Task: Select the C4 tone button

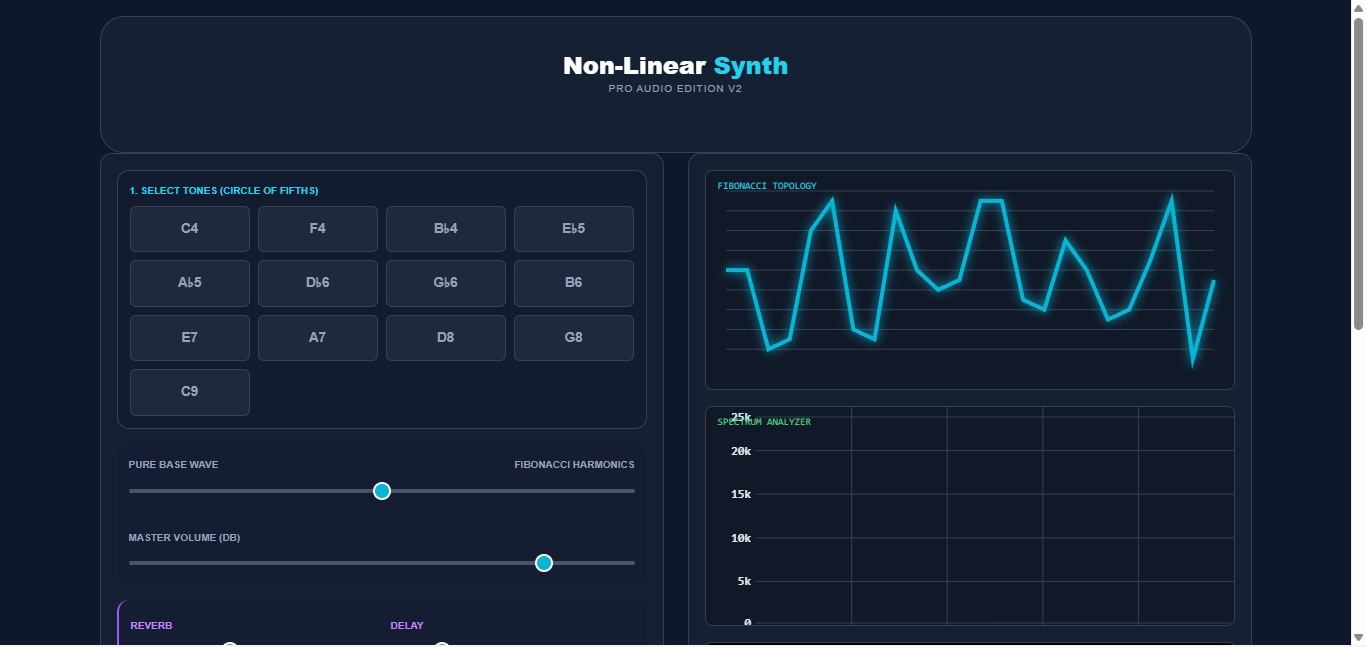Action: (x=190, y=229)
